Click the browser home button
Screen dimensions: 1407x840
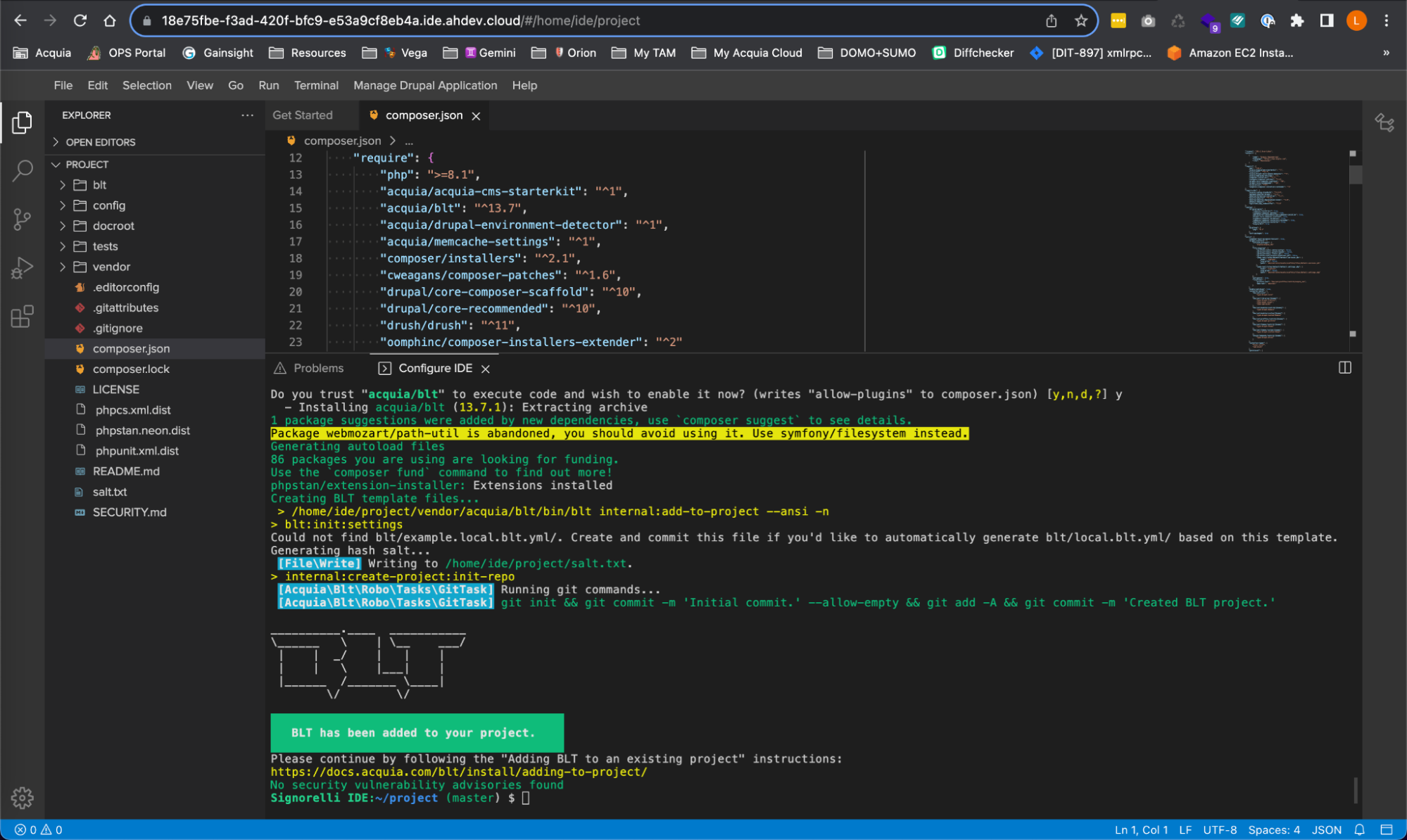[x=110, y=20]
